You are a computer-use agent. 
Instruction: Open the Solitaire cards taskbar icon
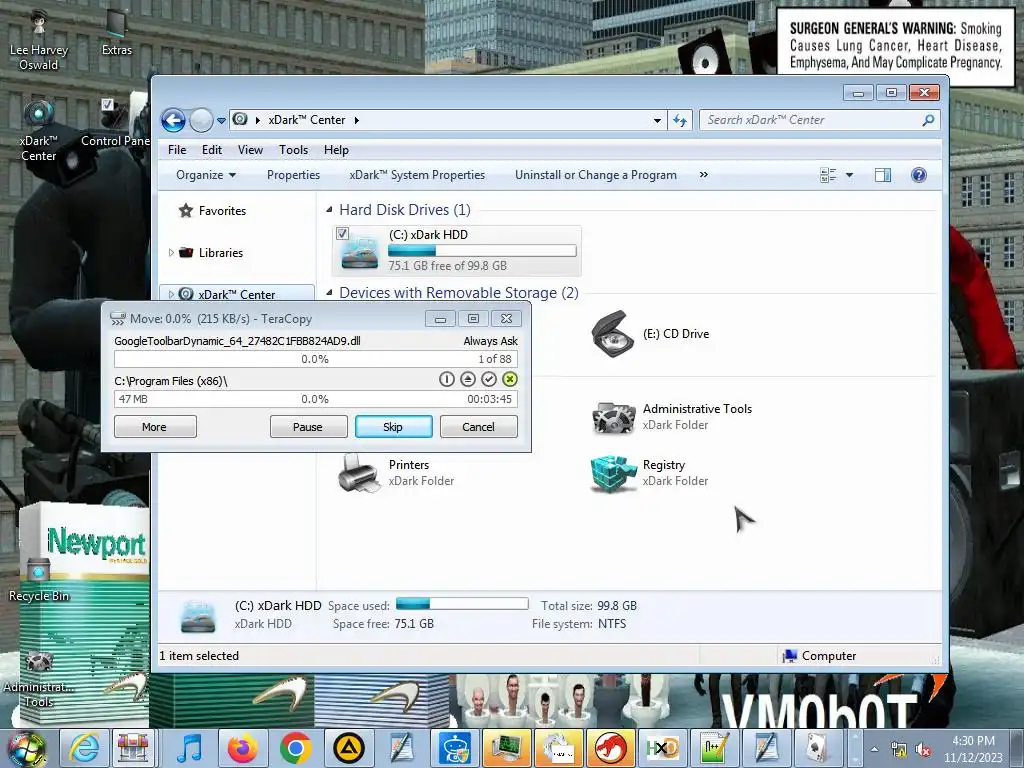(818, 748)
